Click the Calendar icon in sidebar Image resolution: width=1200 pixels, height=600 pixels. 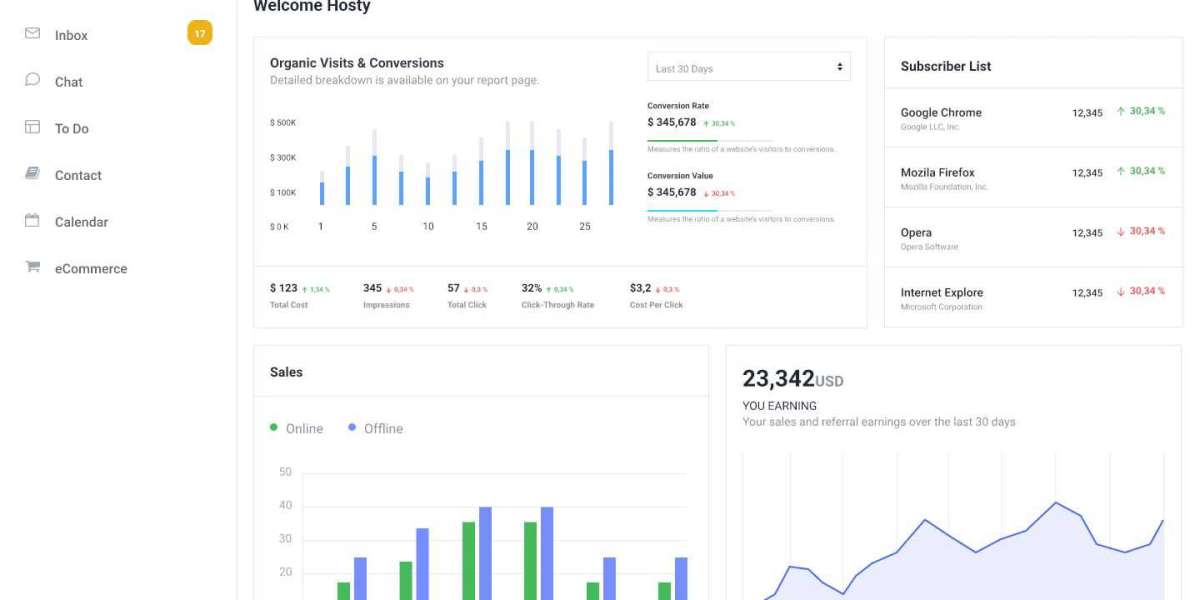[33, 221]
